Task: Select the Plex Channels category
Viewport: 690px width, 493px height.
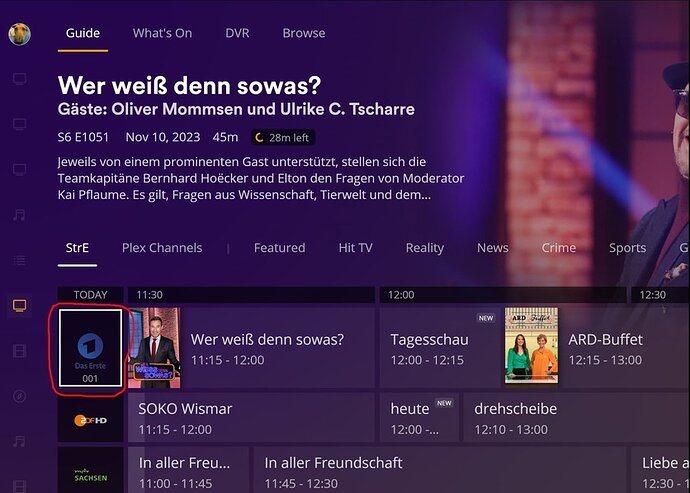Action: pos(162,248)
